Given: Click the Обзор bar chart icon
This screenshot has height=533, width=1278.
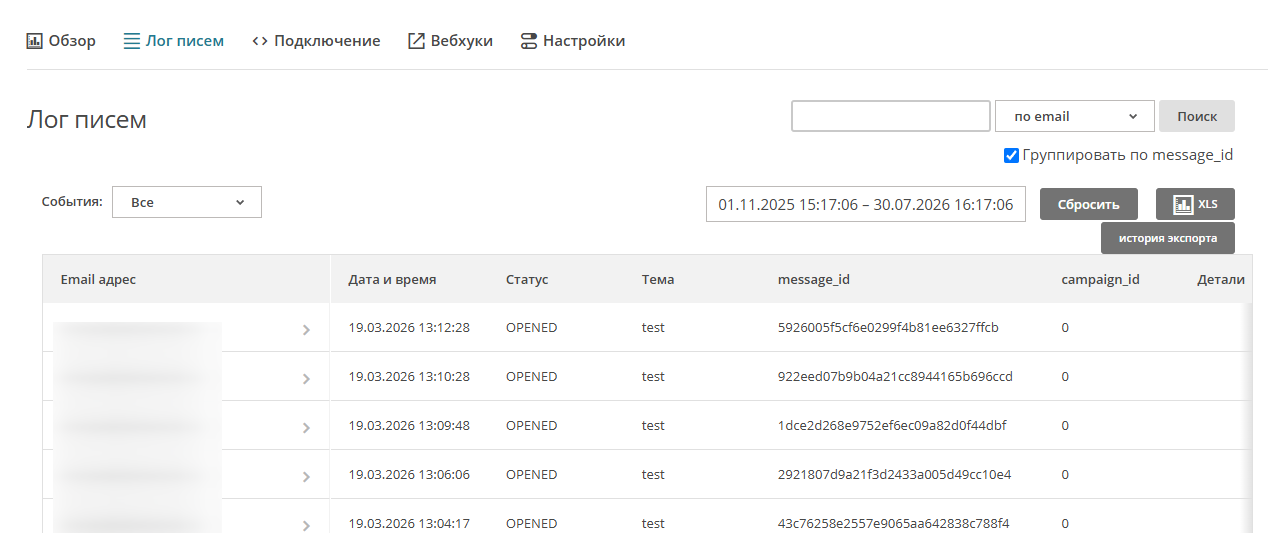Looking at the screenshot, I should point(34,41).
